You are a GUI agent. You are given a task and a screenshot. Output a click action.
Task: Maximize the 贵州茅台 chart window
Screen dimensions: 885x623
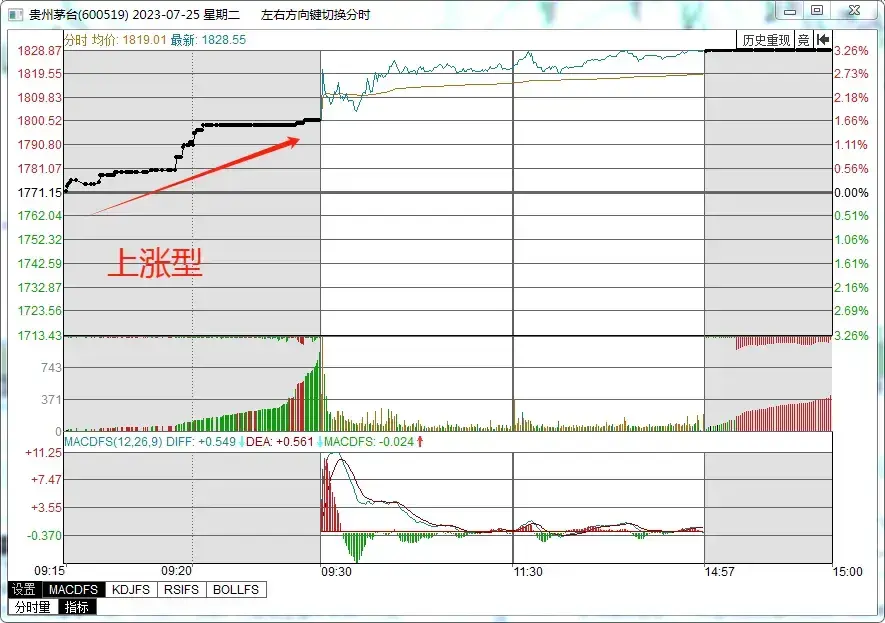(x=817, y=11)
